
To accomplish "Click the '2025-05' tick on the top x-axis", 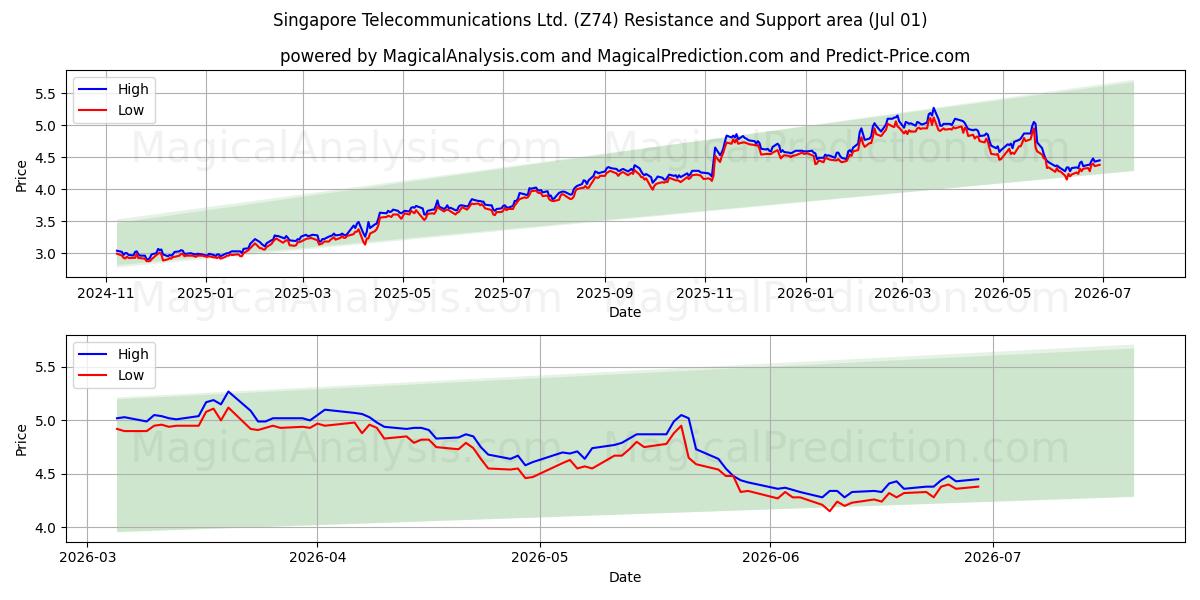I will coord(403,294).
